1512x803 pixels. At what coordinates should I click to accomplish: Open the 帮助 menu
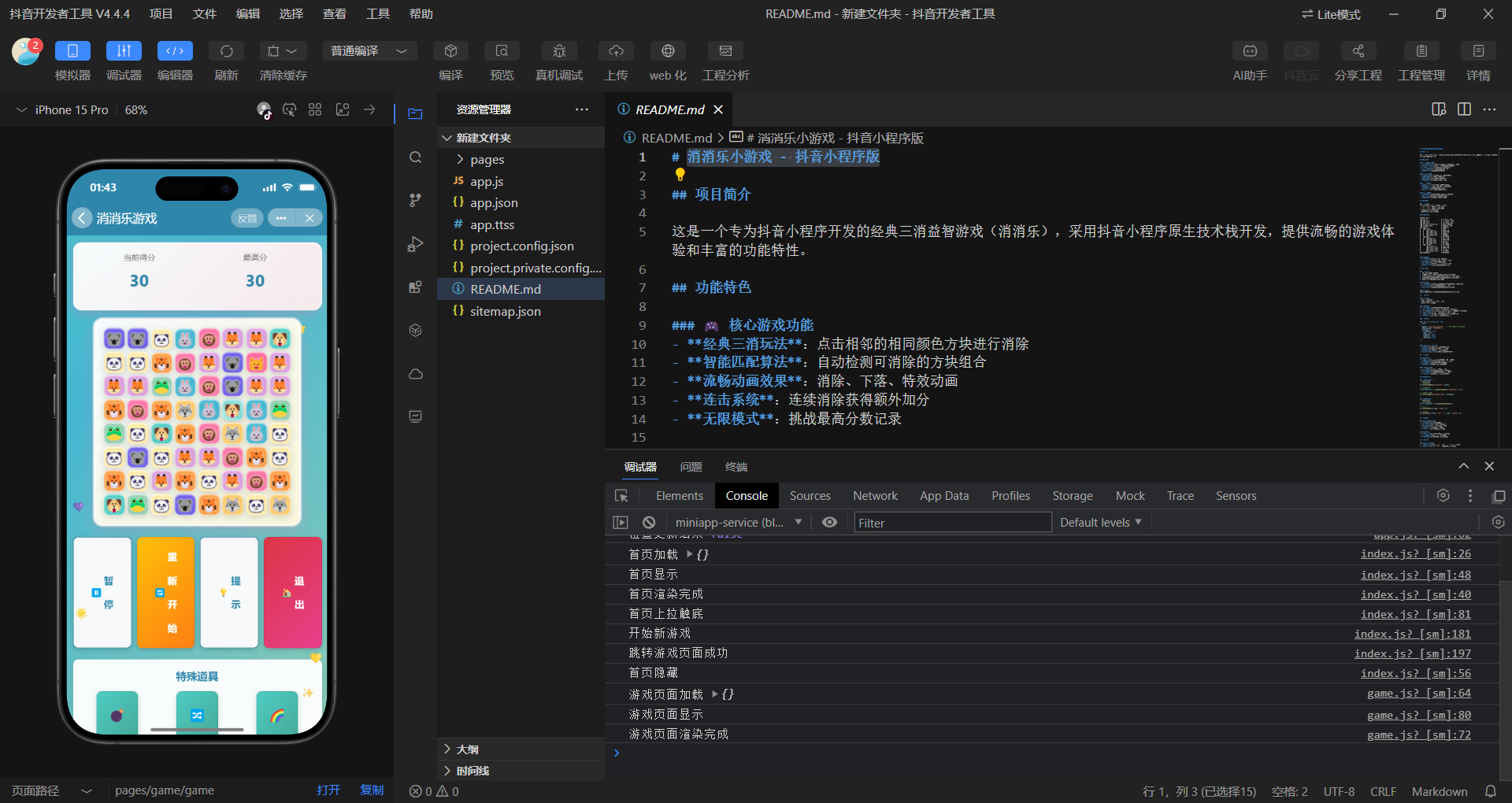coord(421,14)
